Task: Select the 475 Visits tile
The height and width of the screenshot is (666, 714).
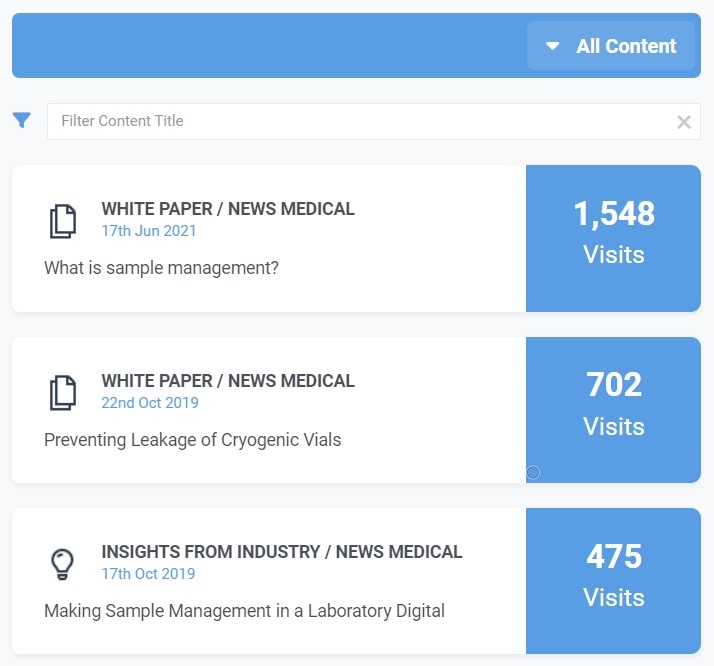Action: click(613, 581)
